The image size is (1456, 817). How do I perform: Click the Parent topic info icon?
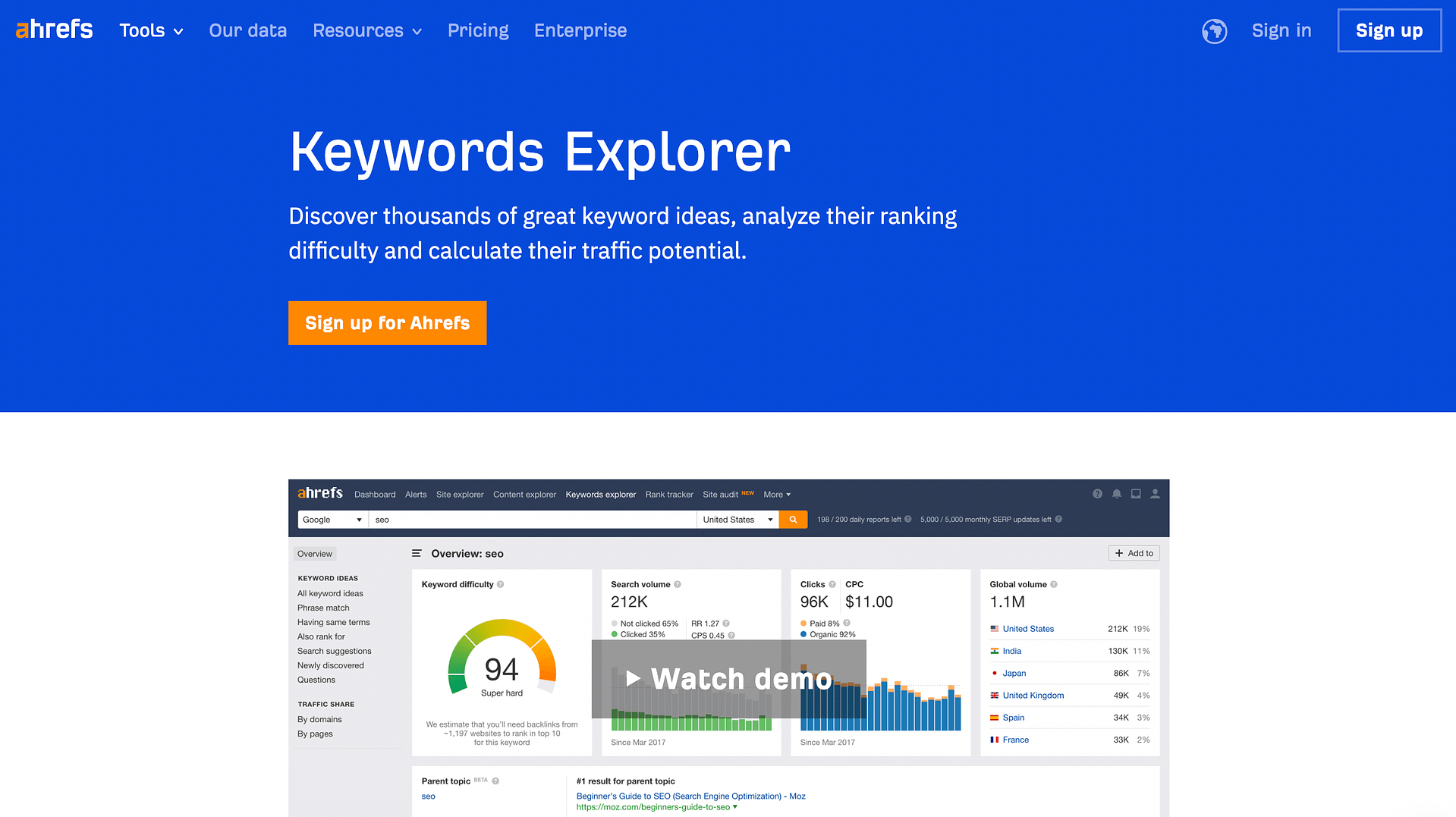pos(495,781)
